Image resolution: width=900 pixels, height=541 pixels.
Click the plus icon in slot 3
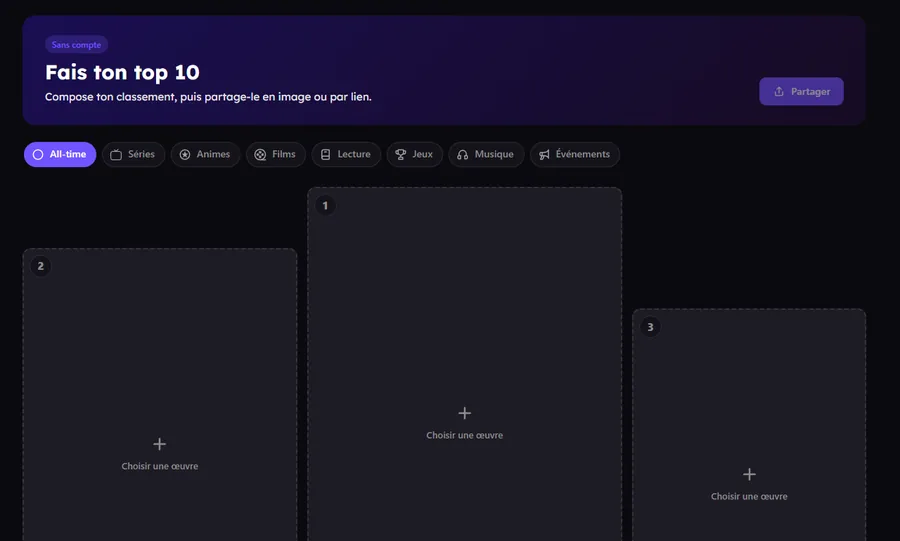749,474
